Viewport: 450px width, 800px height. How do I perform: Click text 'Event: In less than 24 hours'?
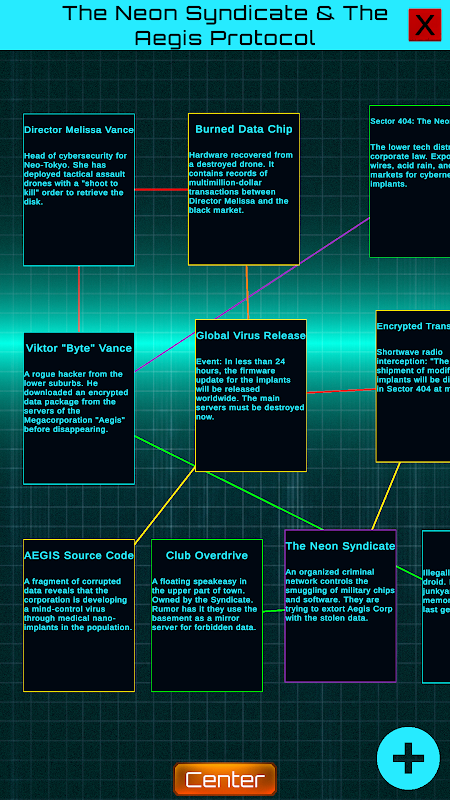(x=241, y=366)
